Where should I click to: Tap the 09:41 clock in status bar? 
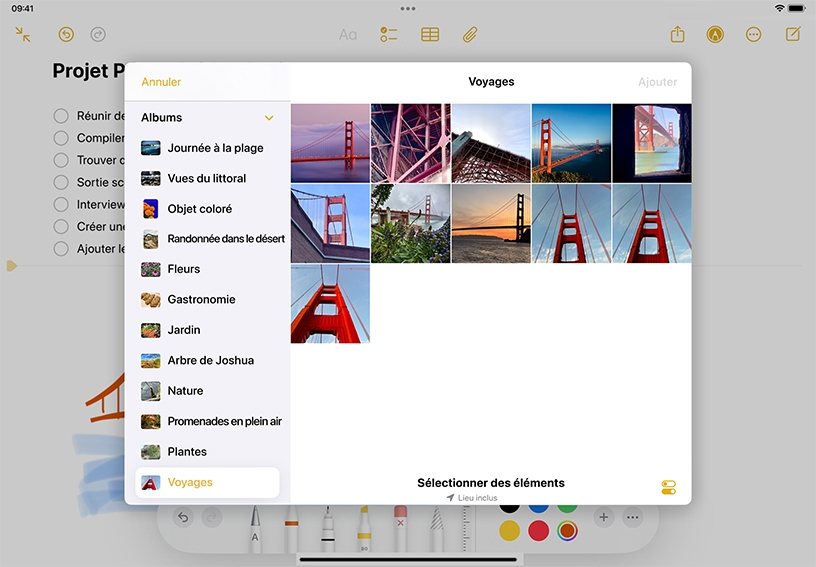point(22,8)
